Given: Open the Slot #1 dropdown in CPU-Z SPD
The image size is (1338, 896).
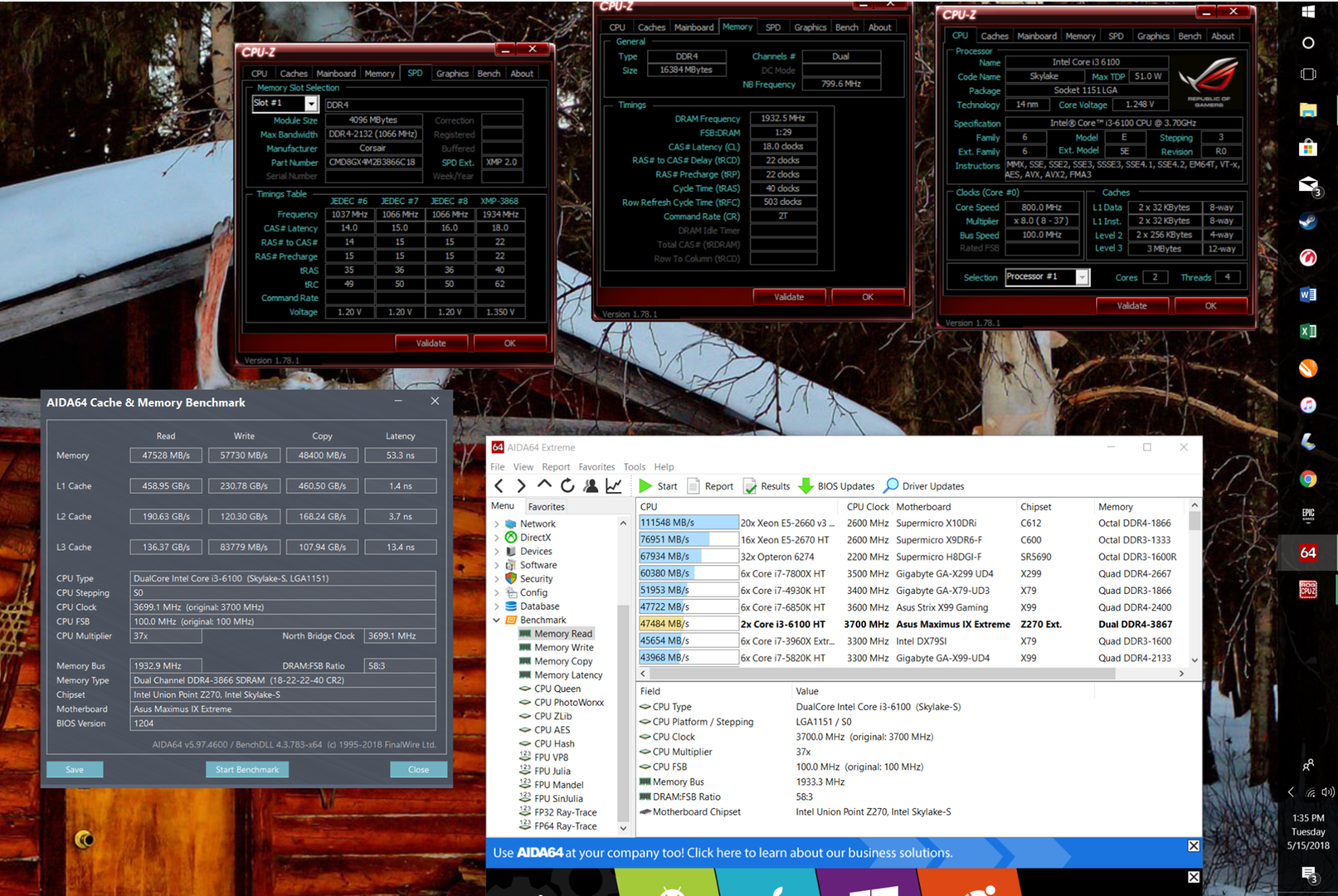Looking at the screenshot, I should 311,104.
